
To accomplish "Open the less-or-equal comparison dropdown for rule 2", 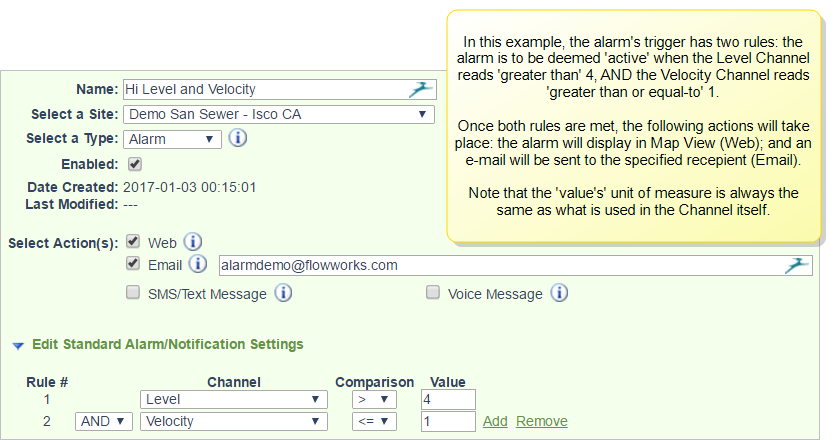I will pos(374,421).
